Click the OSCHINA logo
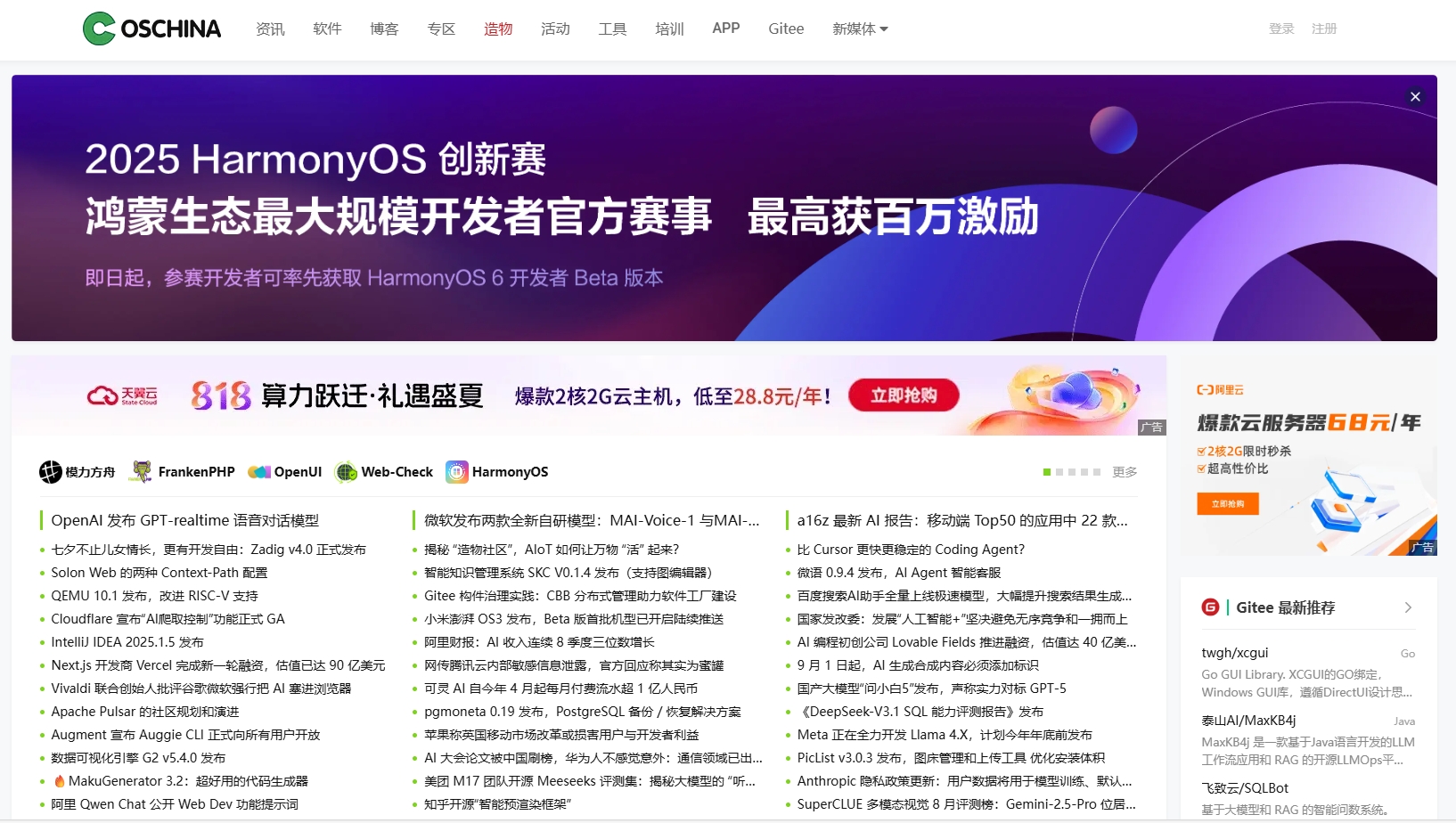1456x823 pixels. (x=150, y=28)
